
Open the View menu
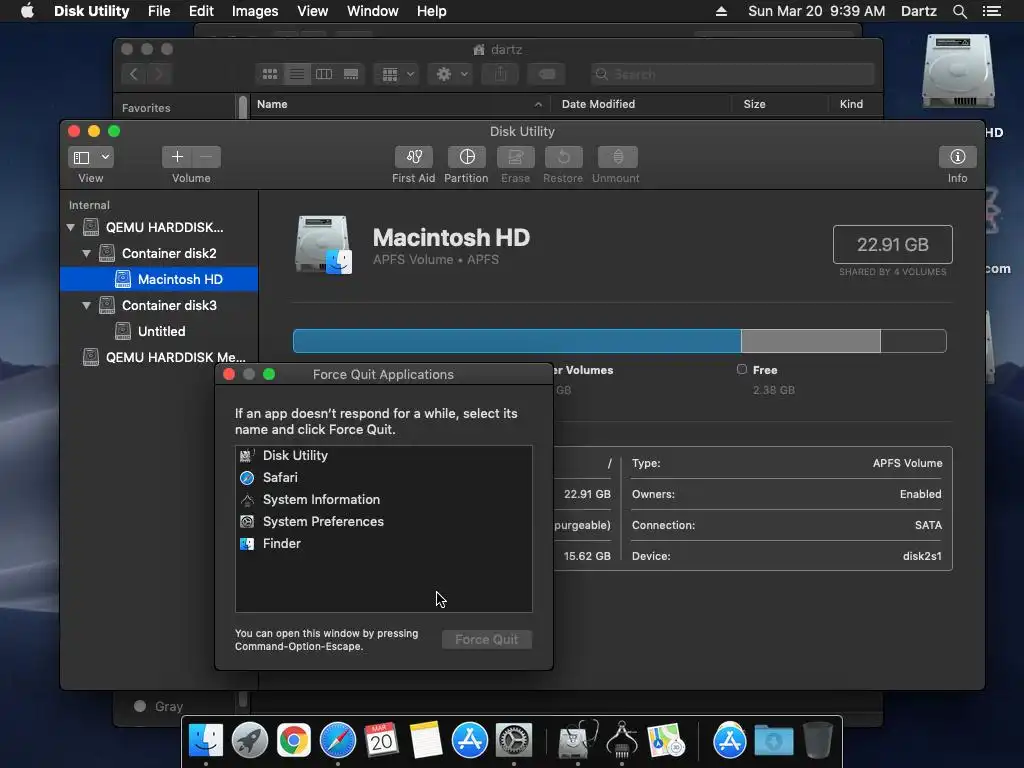(312, 11)
